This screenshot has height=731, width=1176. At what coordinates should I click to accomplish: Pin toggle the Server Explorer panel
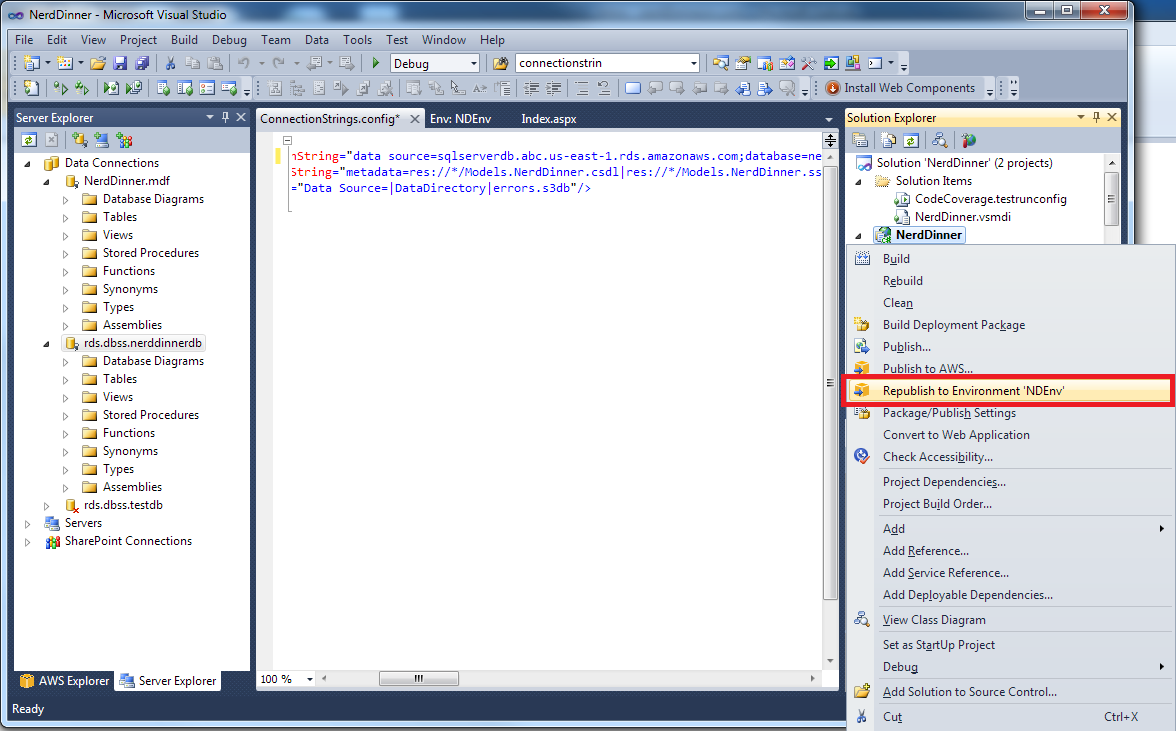pos(225,118)
